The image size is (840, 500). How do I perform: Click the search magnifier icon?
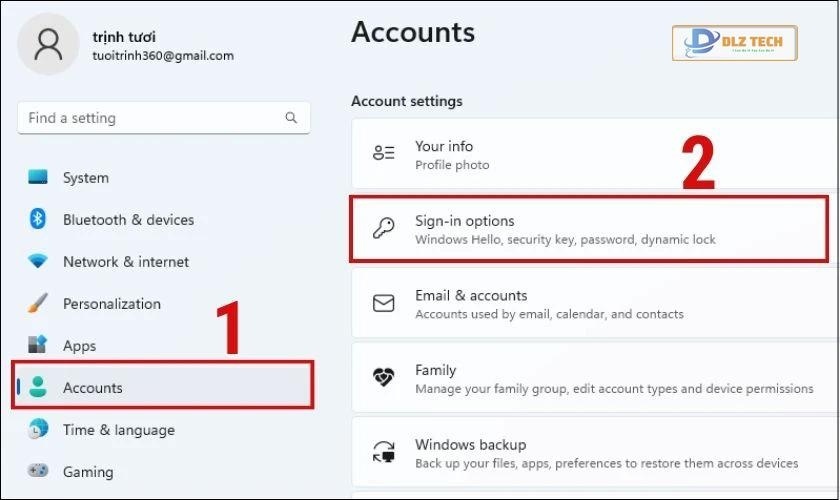[x=291, y=117]
